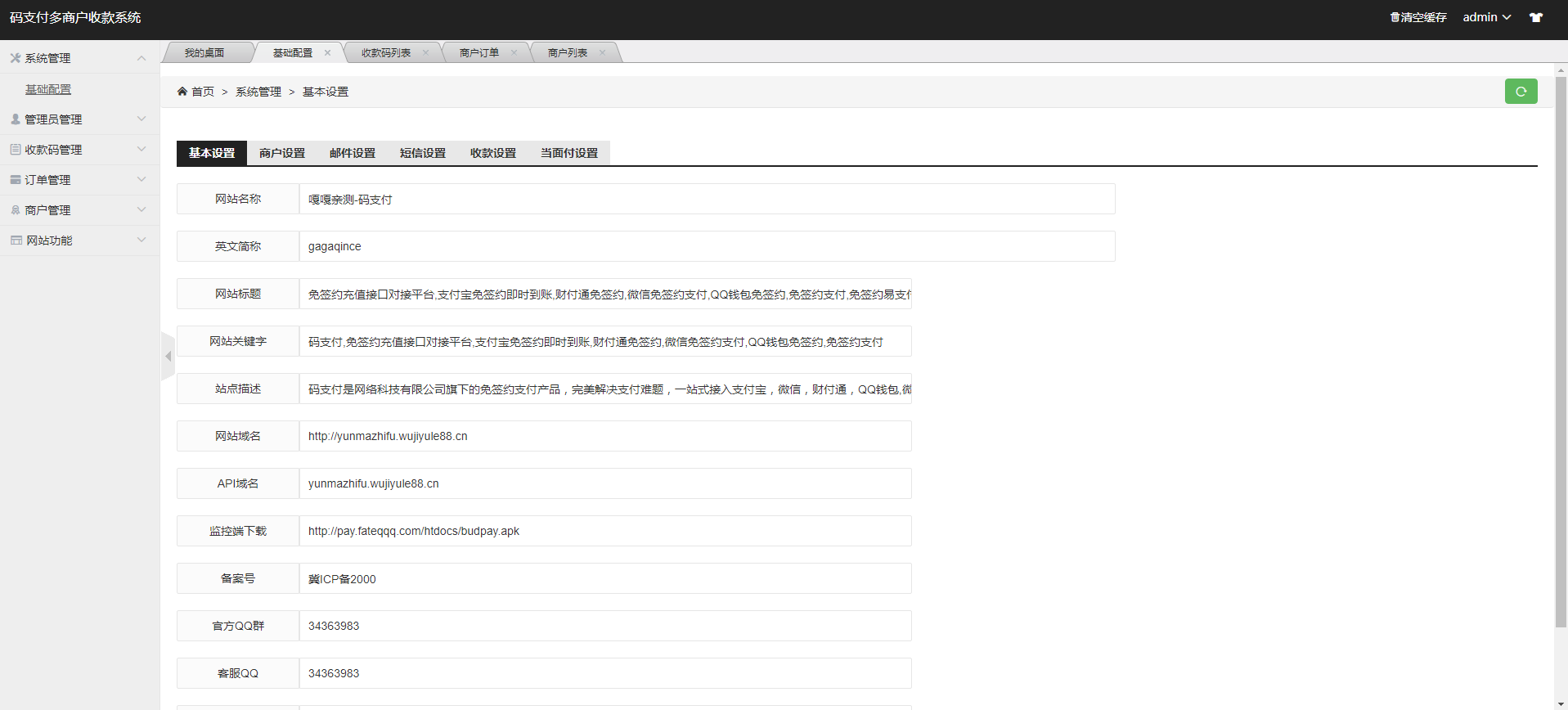Switch to the 商户设置 tab
This screenshot has width=1568, height=710.
282,153
